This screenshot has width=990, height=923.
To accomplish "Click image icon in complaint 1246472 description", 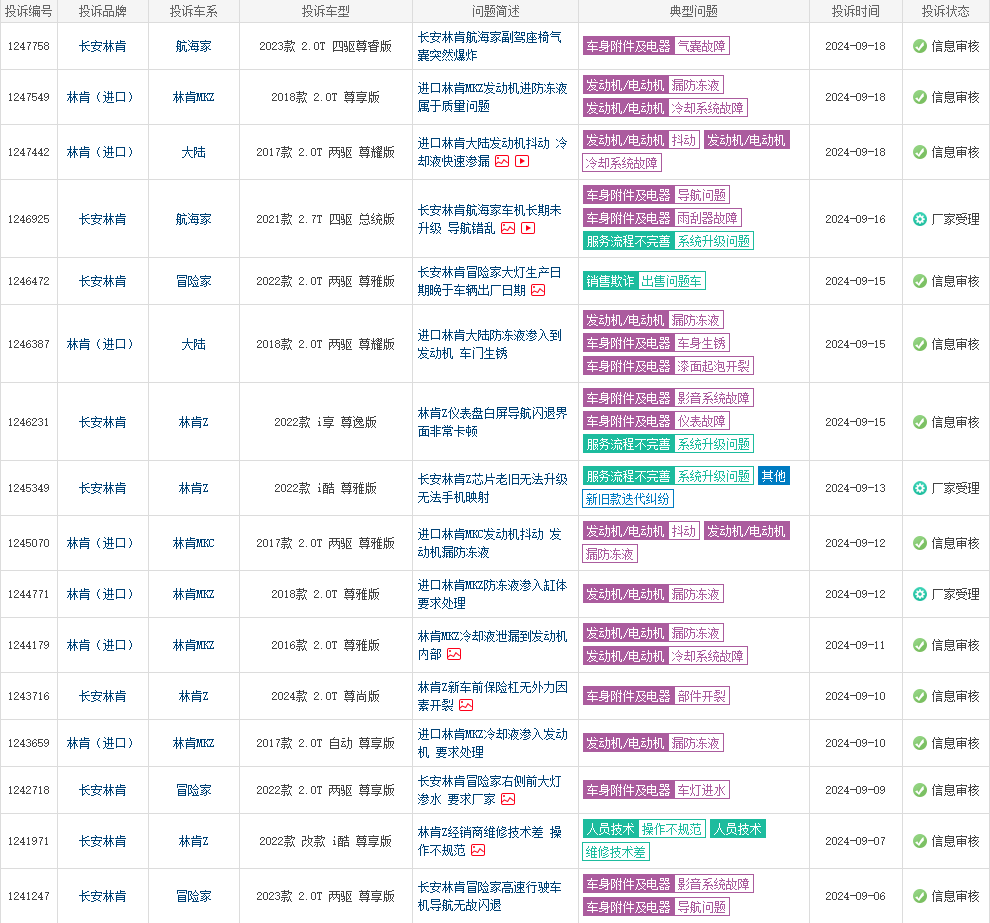I will (538, 290).
